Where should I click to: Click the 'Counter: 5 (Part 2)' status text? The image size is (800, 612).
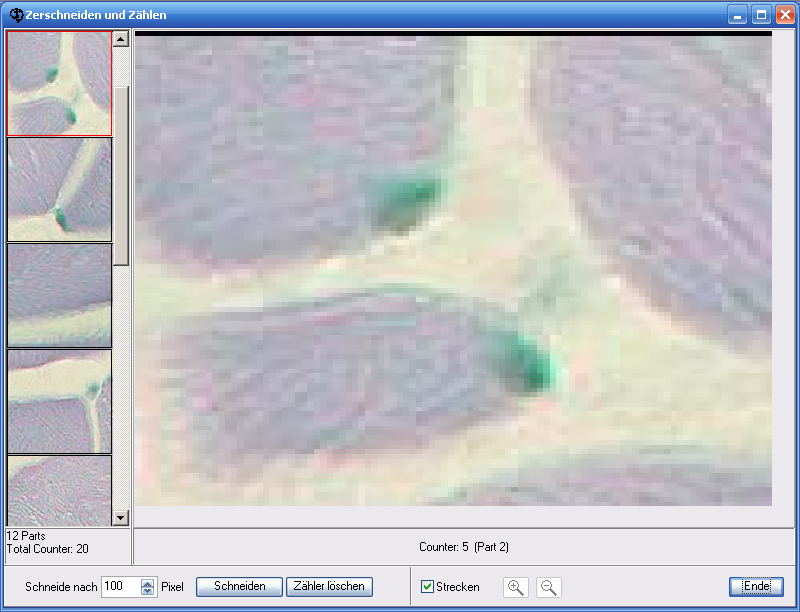464,547
